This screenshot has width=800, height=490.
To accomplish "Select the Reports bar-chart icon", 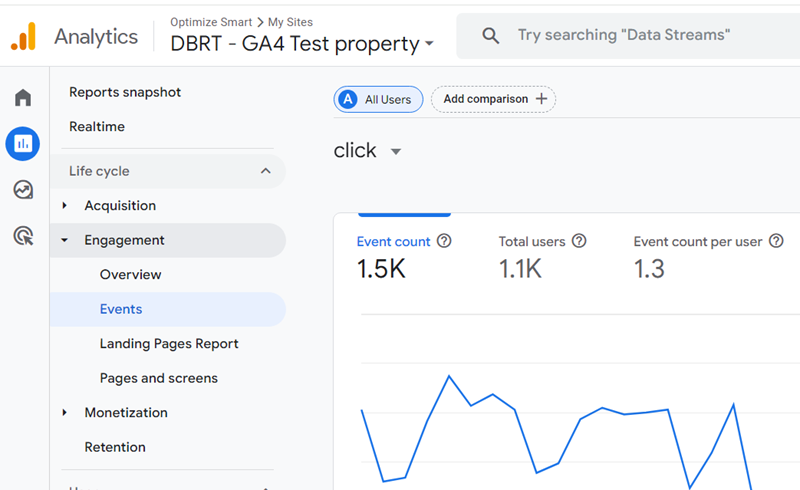I will [x=23, y=143].
